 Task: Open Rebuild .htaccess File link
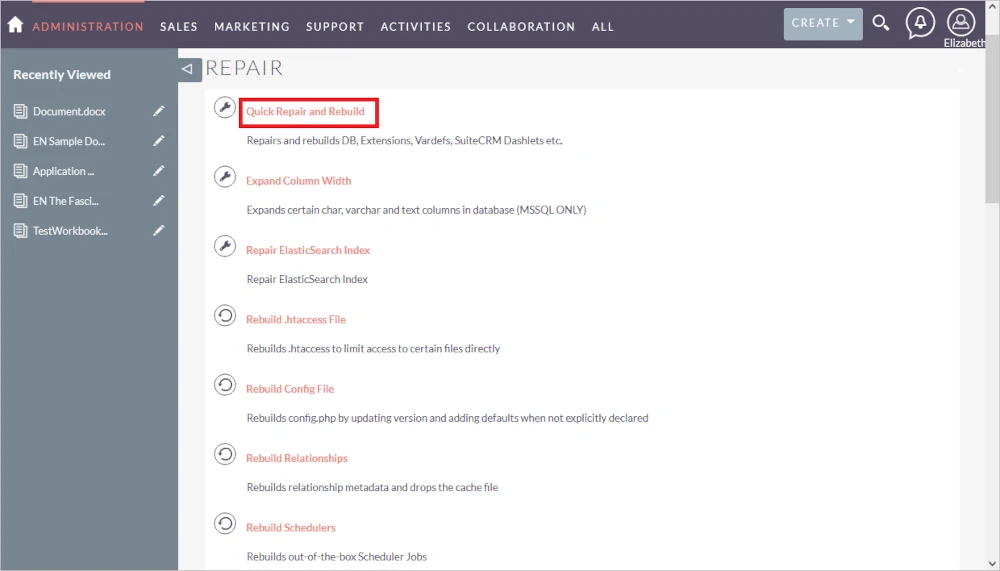coord(296,320)
